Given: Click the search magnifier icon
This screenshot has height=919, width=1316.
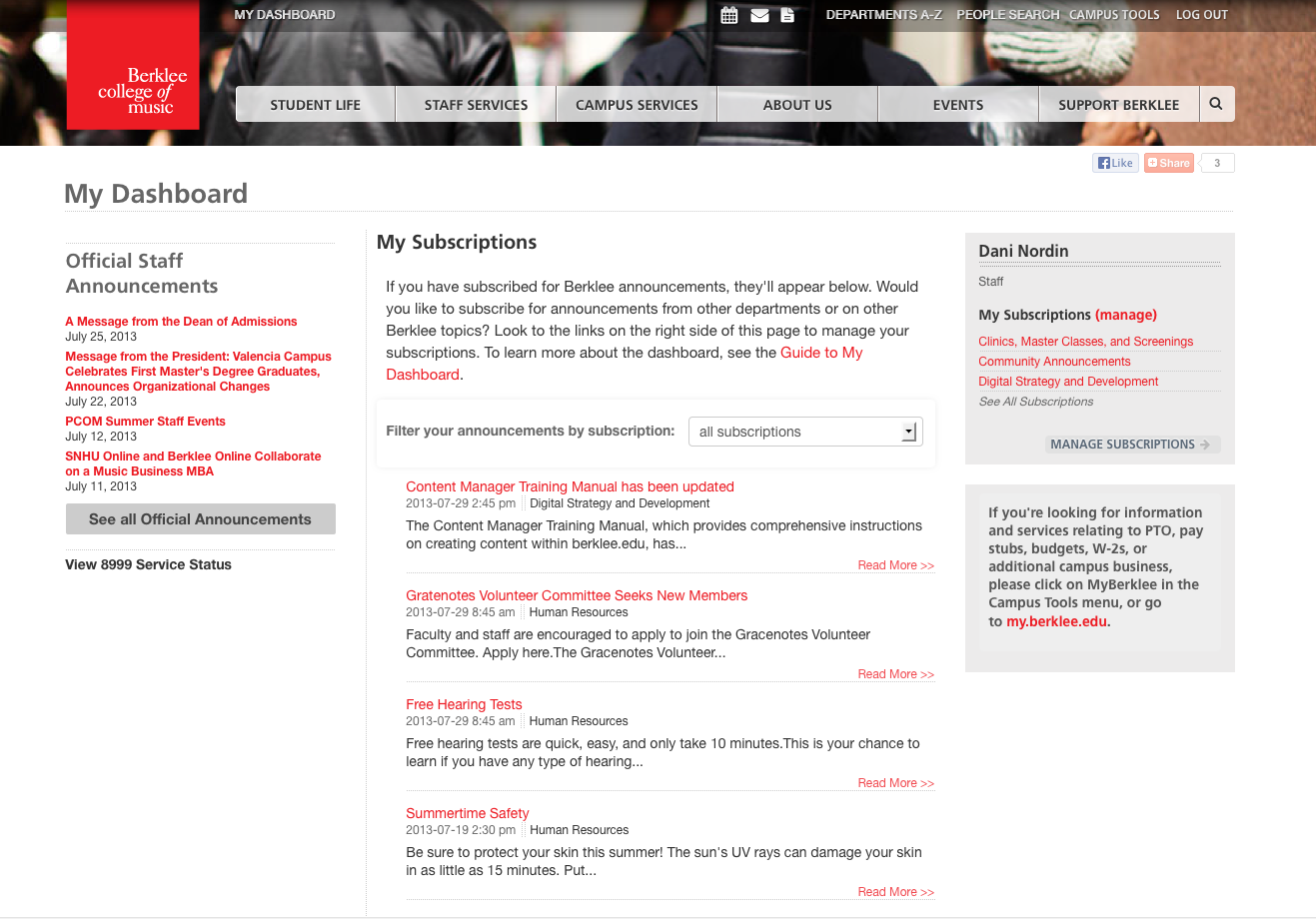Looking at the screenshot, I should pyautogui.click(x=1216, y=104).
